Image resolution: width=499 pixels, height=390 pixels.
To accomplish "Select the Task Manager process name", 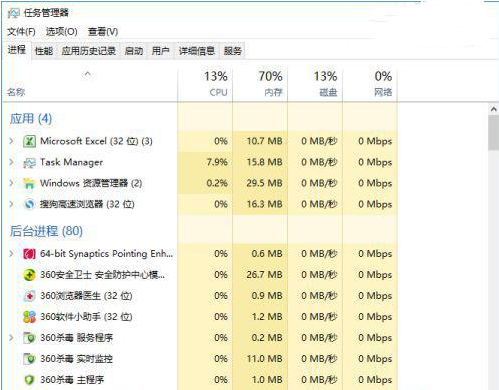I will [x=71, y=162].
